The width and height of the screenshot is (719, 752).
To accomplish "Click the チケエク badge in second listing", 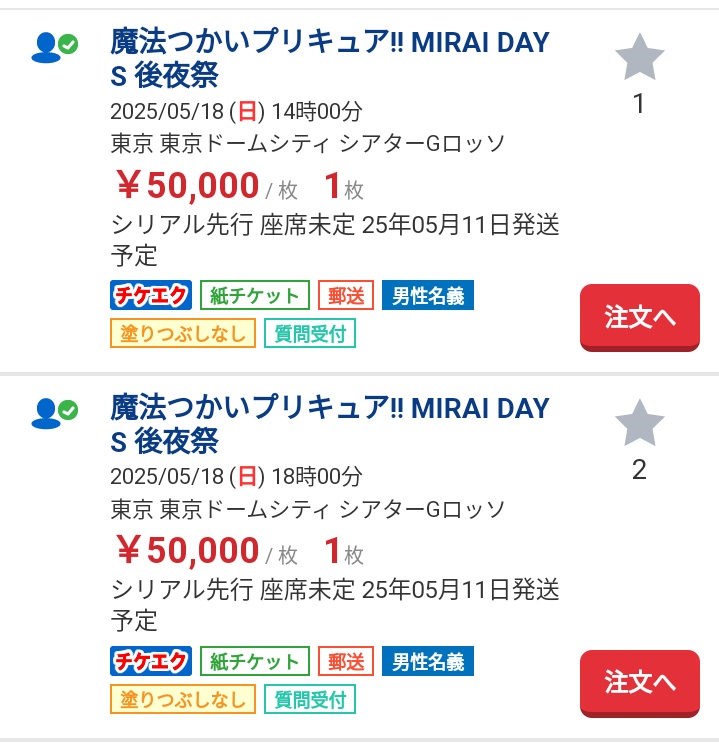I will (x=151, y=661).
